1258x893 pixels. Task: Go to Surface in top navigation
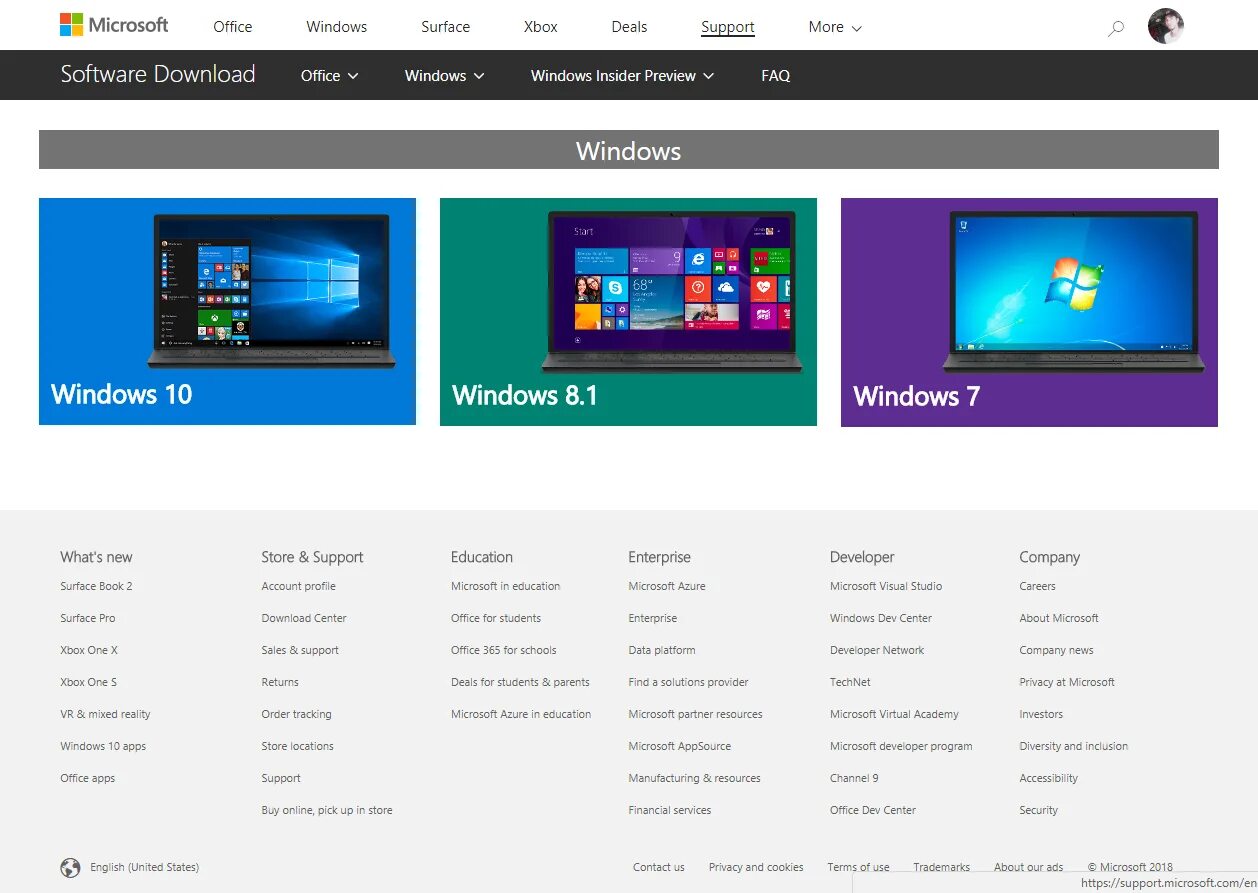(x=445, y=27)
